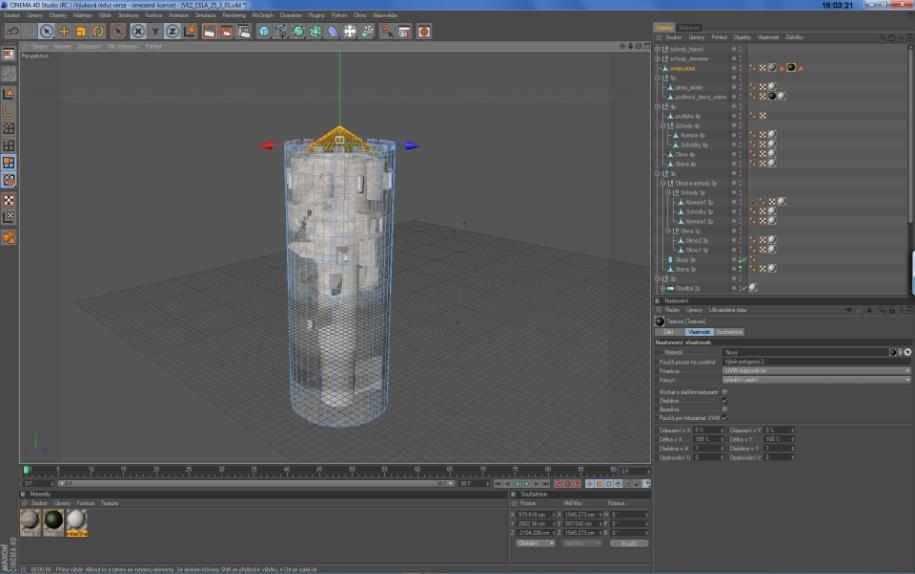Collapse the Okna a schody 3p group
Viewport: 915px width, 574px height.
coord(663,183)
